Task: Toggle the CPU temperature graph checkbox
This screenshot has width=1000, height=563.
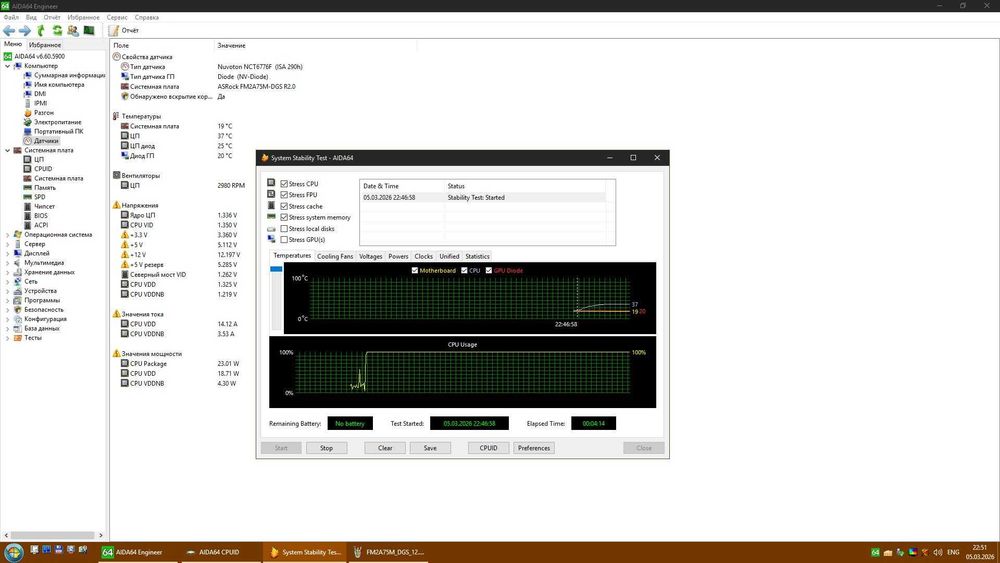Action: point(464,270)
